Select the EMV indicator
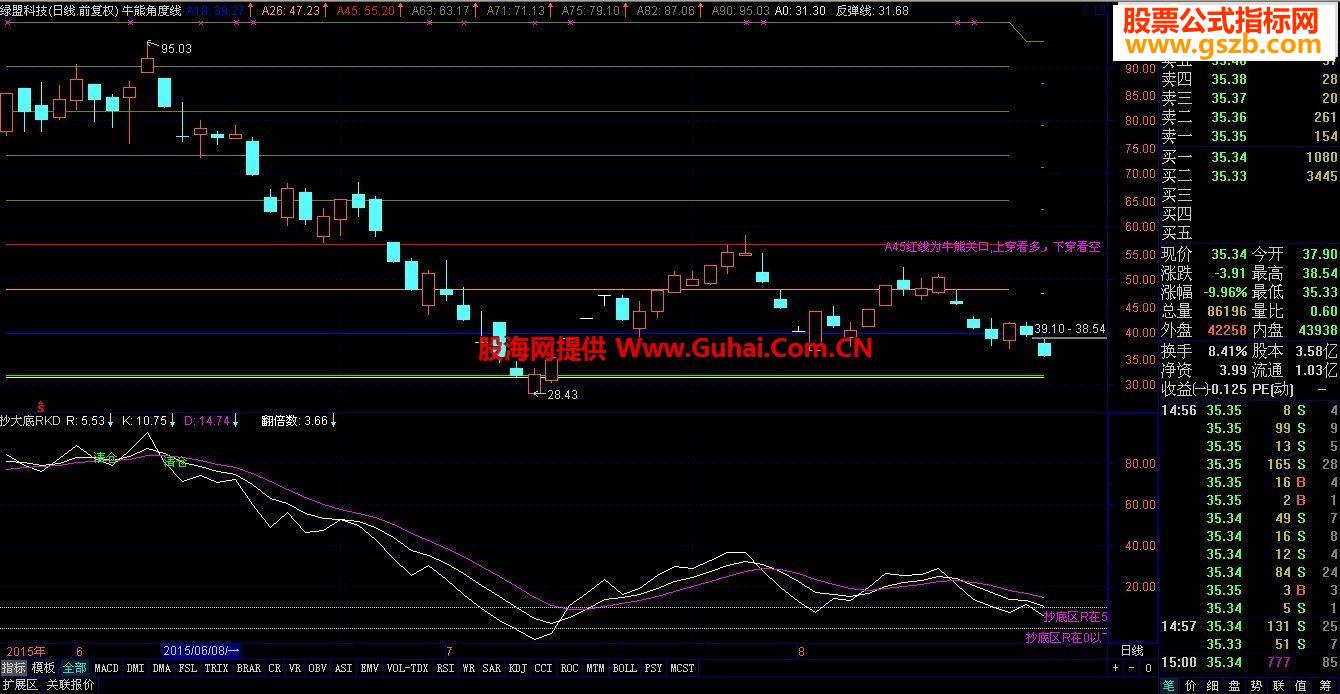Screen dimensions: 1340x694 point(370,667)
